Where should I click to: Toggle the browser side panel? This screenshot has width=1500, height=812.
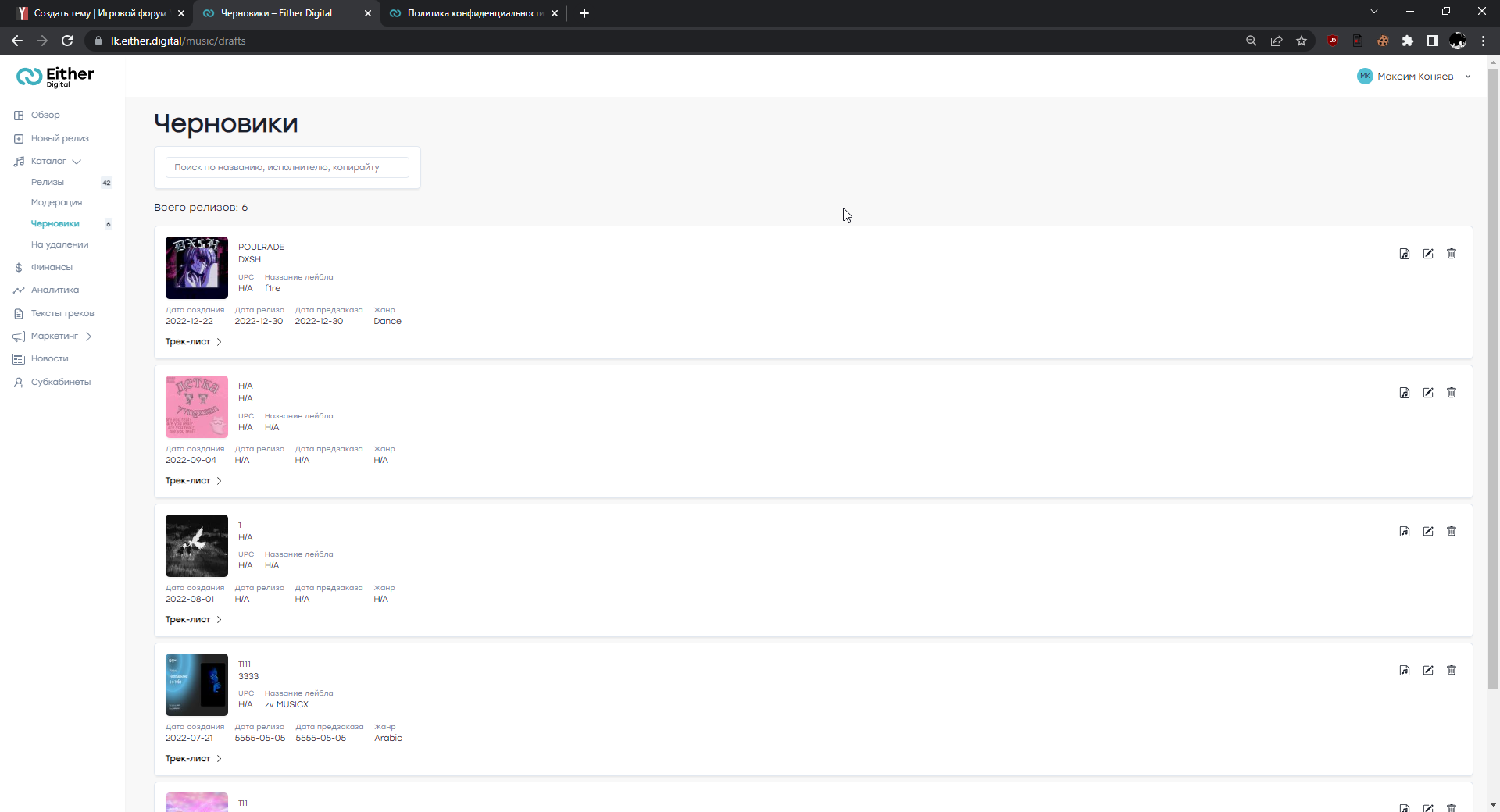[1433, 41]
